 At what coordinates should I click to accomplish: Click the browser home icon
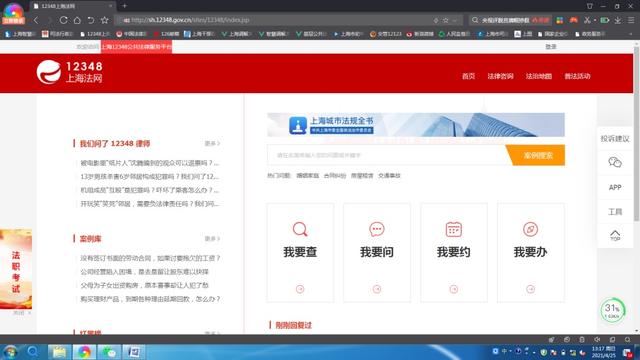pyautogui.click(x=77, y=20)
